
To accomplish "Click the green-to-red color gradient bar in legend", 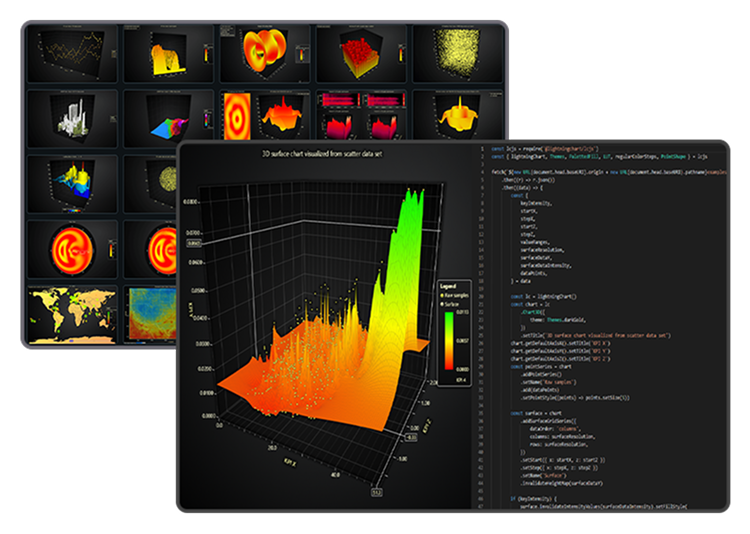I will pyautogui.click(x=449, y=341).
